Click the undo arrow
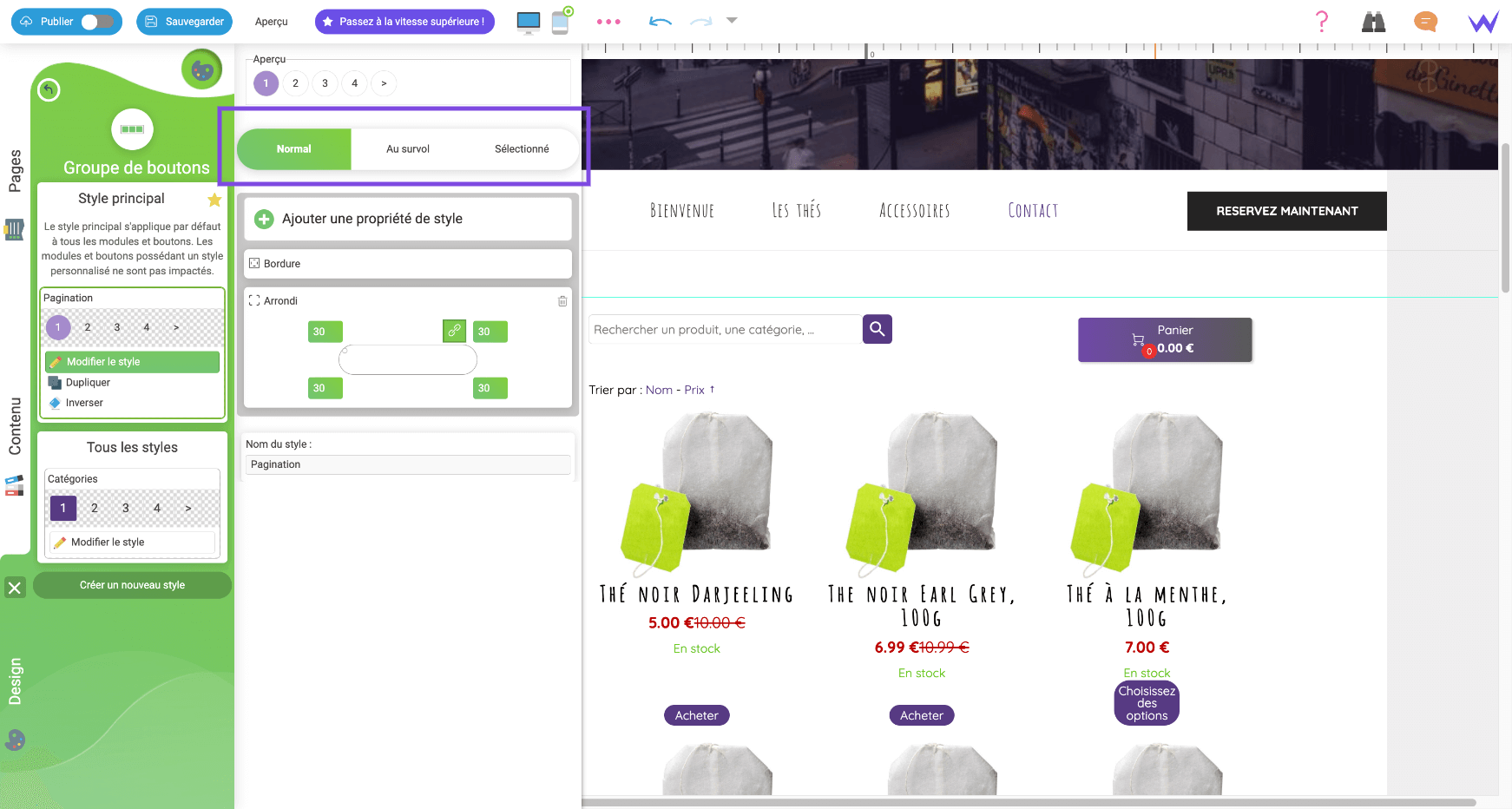Screen dimensions: 1512x809 click(x=661, y=22)
